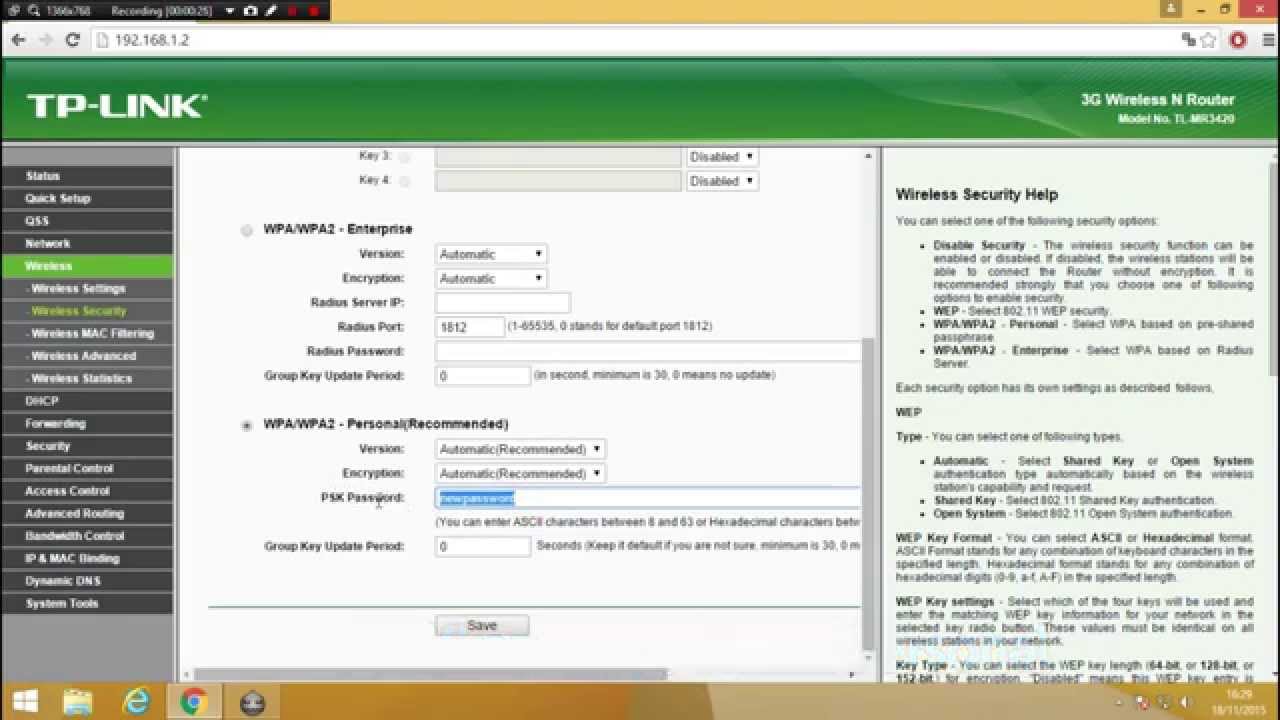Click the TP-LINK logo

tap(116, 106)
